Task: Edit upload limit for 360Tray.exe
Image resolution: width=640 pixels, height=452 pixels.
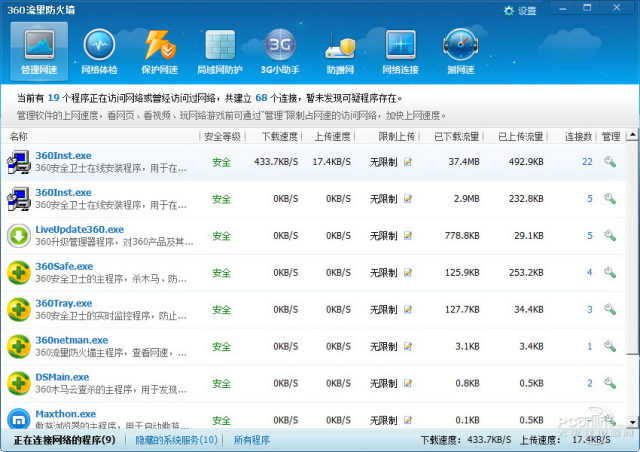Action: coord(407,309)
